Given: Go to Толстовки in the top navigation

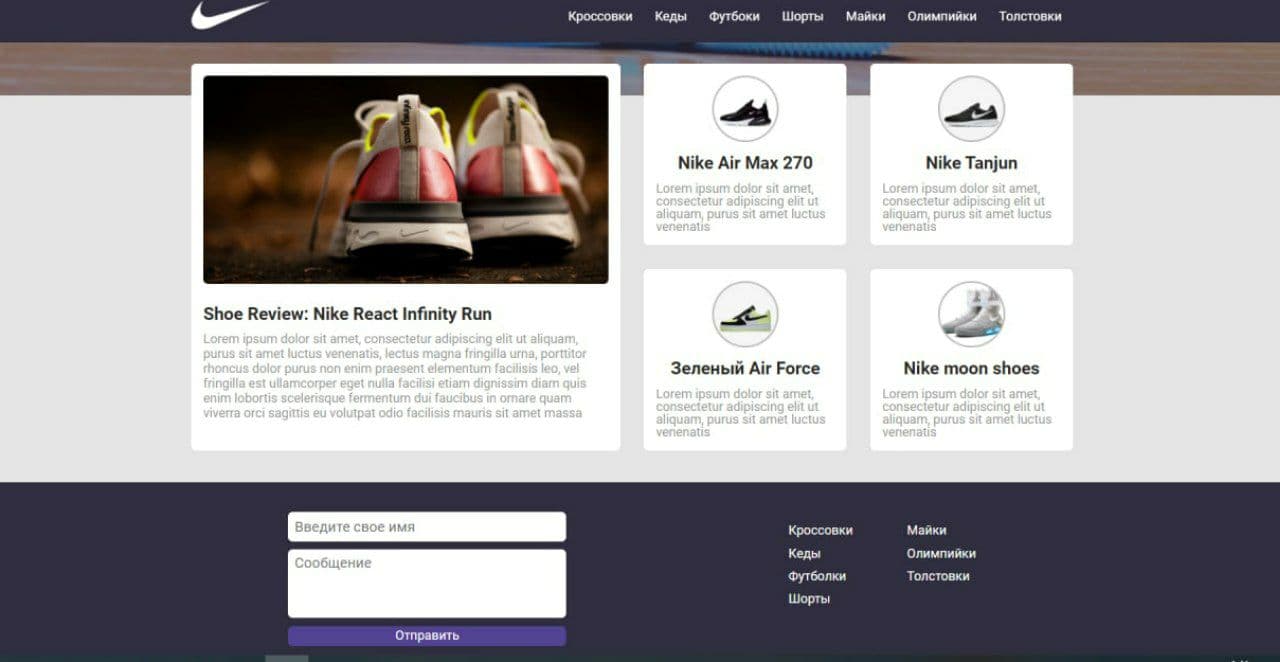Looking at the screenshot, I should (1030, 16).
